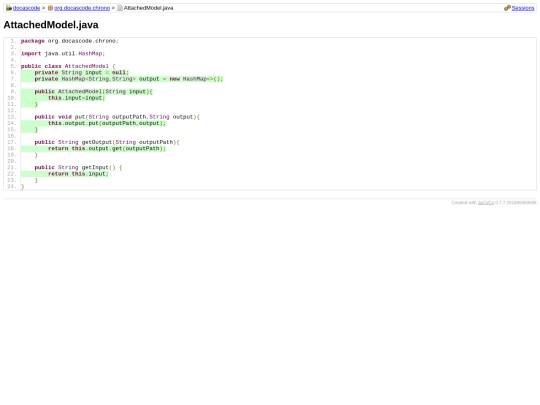Click line 7 HashMap output declaration
This screenshot has height=405, width=540.
pyautogui.click(x=129, y=79)
